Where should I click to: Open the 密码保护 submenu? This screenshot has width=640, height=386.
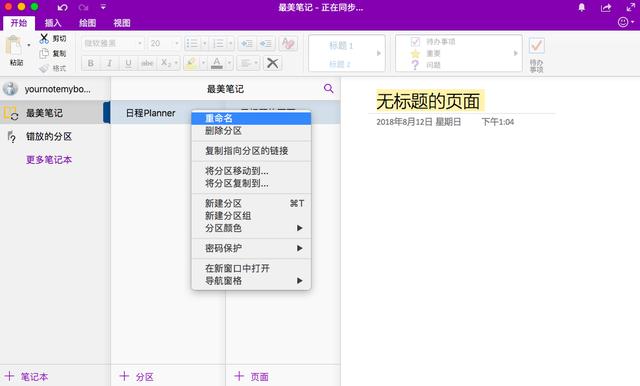point(251,248)
